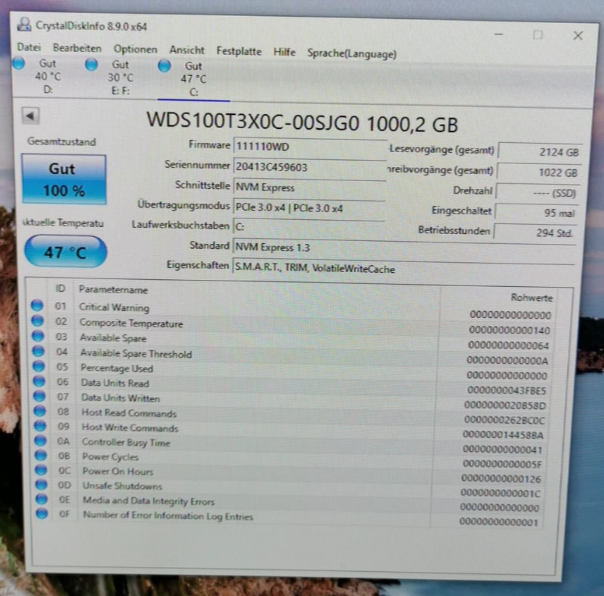Click the Schnittstelle field NVM Express
604x596 pixels.
[x=309, y=188]
